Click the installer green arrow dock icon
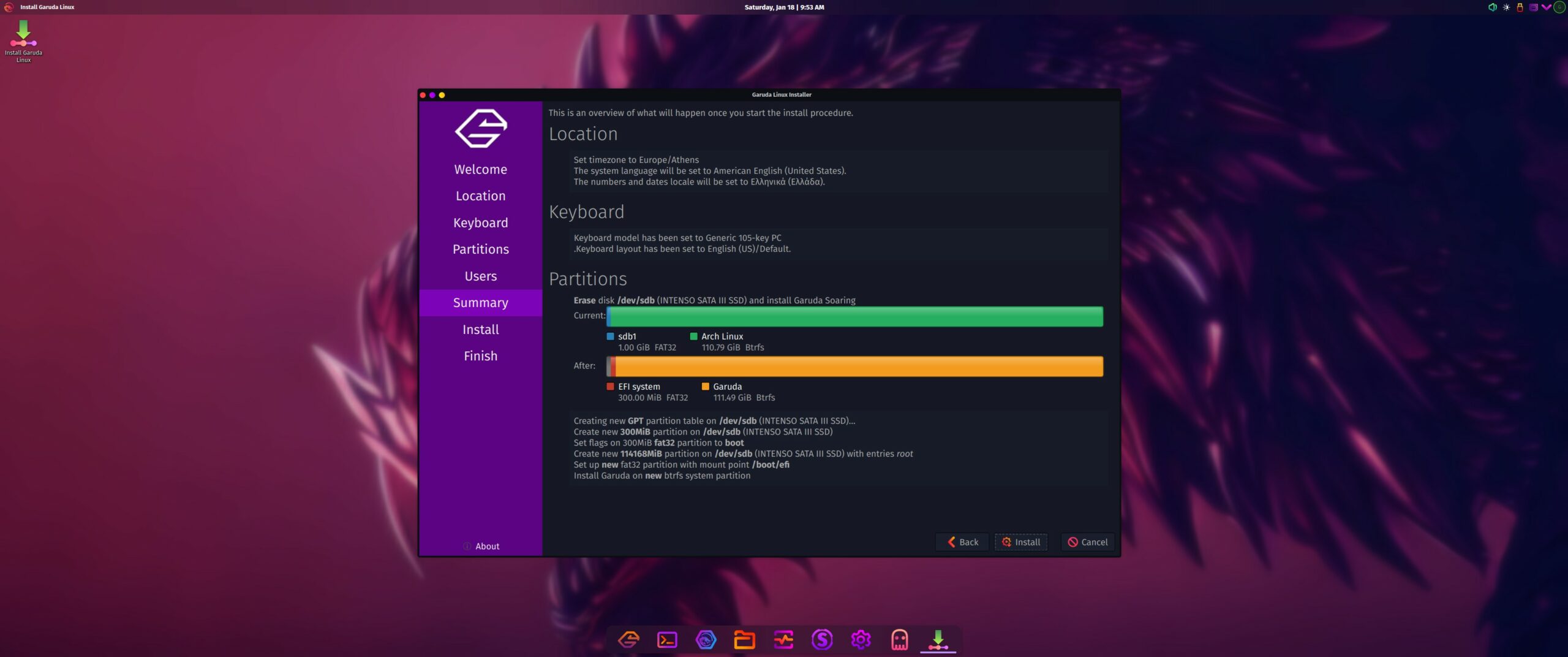This screenshot has width=1568, height=657. [938, 640]
